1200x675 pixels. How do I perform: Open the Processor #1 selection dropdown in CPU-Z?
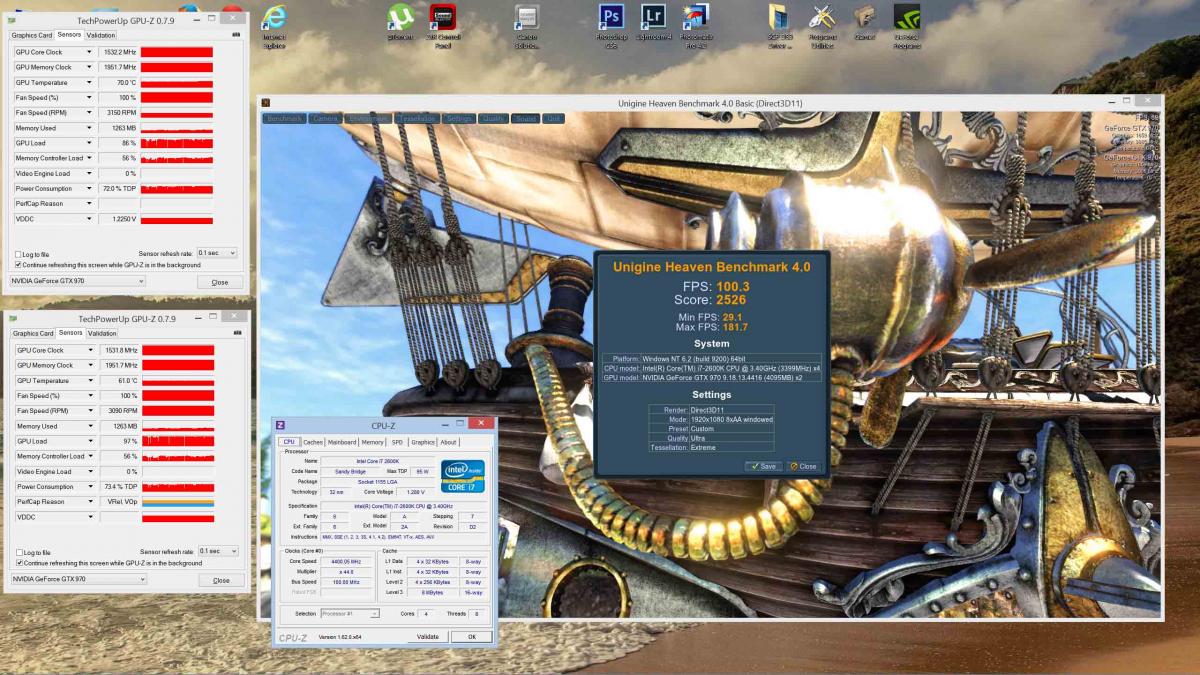(350, 613)
